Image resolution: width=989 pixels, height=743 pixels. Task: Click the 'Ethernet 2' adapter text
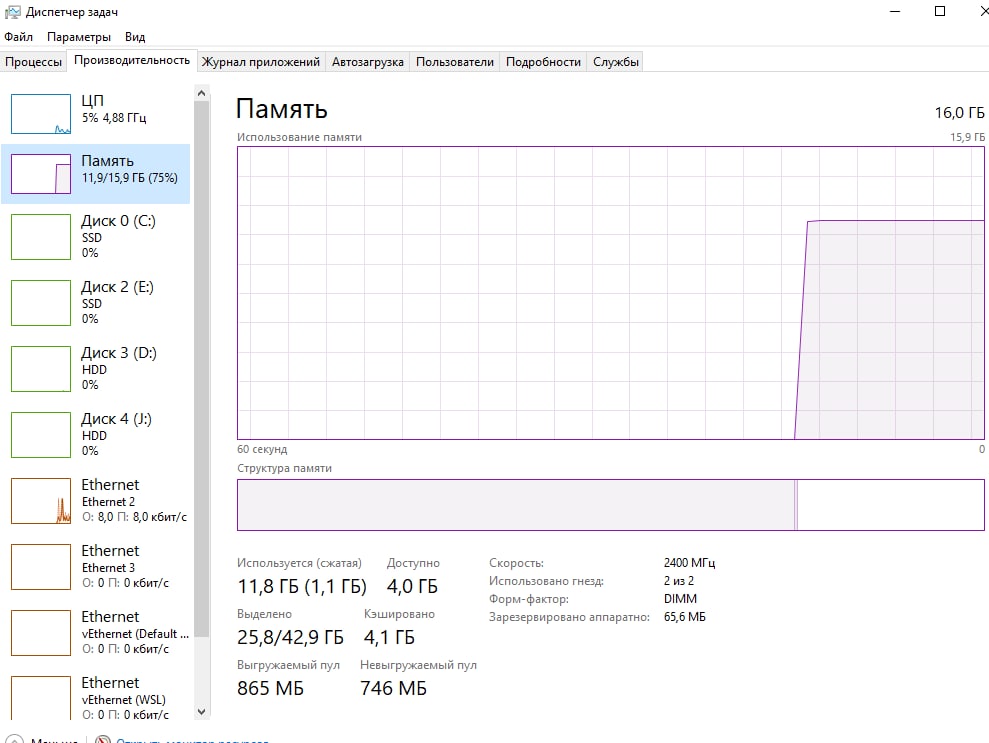pyautogui.click(x=108, y=502)
